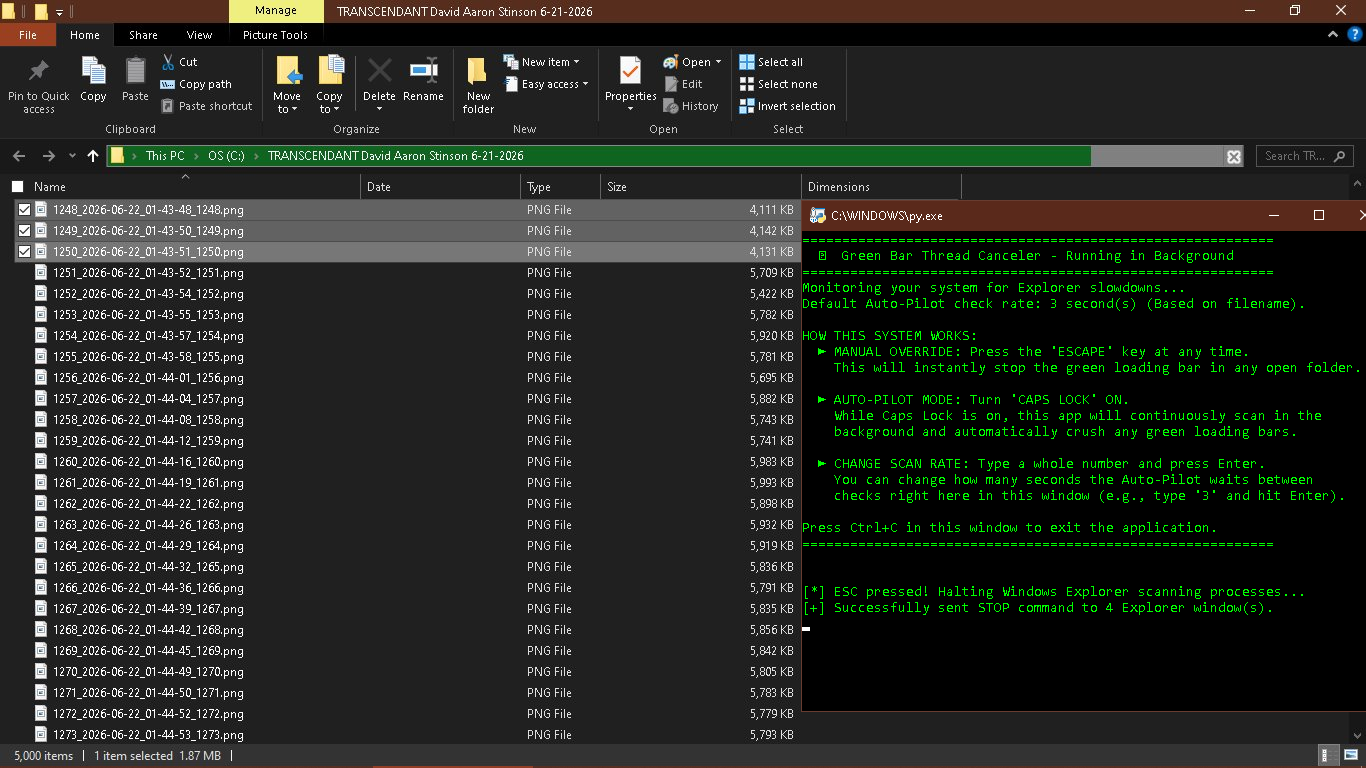This screenshot has width=1366, height=768.
Task: Select file 1251_2026-06-22_01-43-52_1251.png
Action: click(x=148, y=273)
